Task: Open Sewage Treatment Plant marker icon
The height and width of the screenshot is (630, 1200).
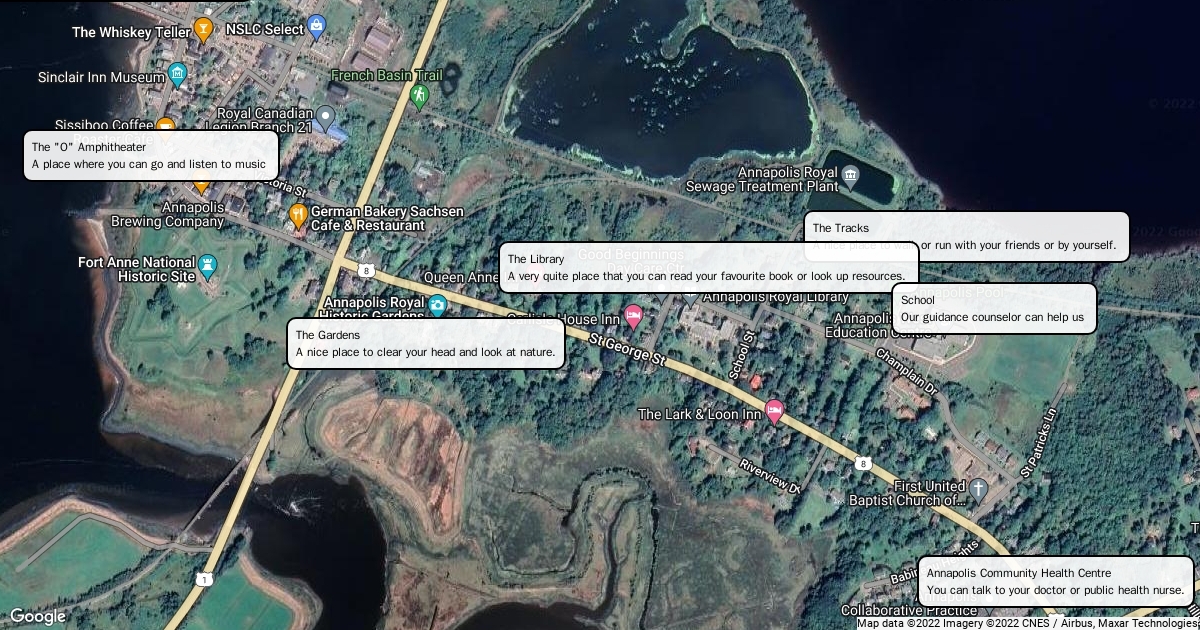Action: pyautogui.click(x=850, y=177)
